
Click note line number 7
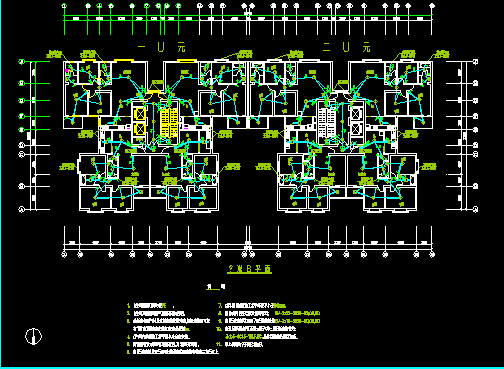pos(253,305)
